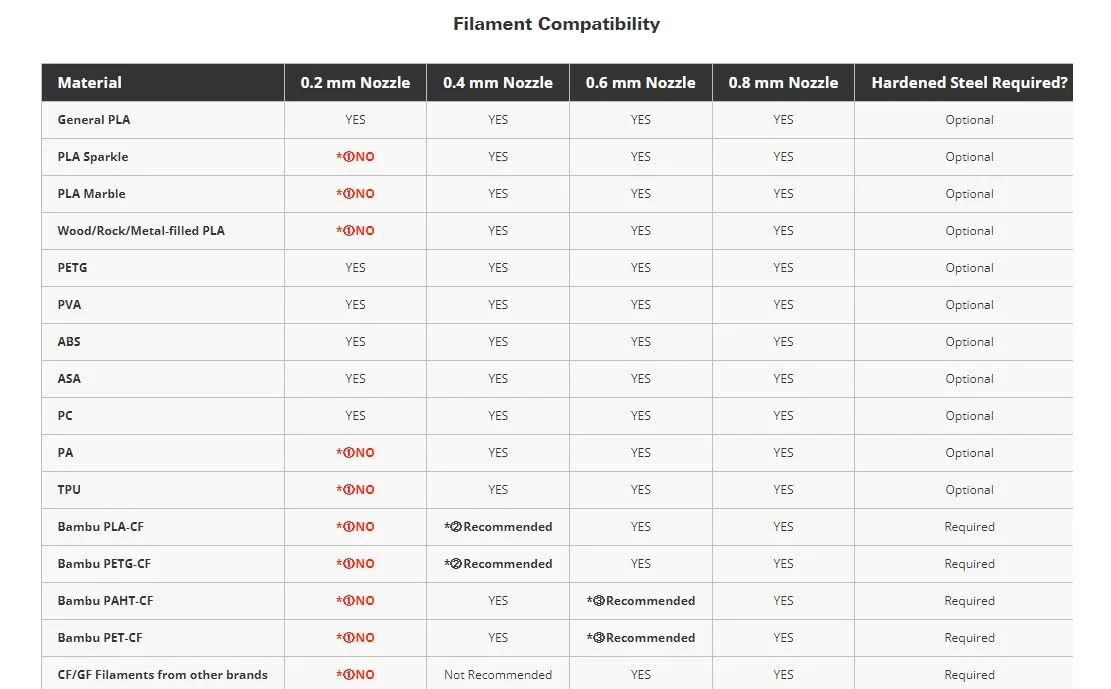The image size is (1111, 689).
Task: Click the Wood/Rock/Metal-filled PLA row label
Action: 141,231
